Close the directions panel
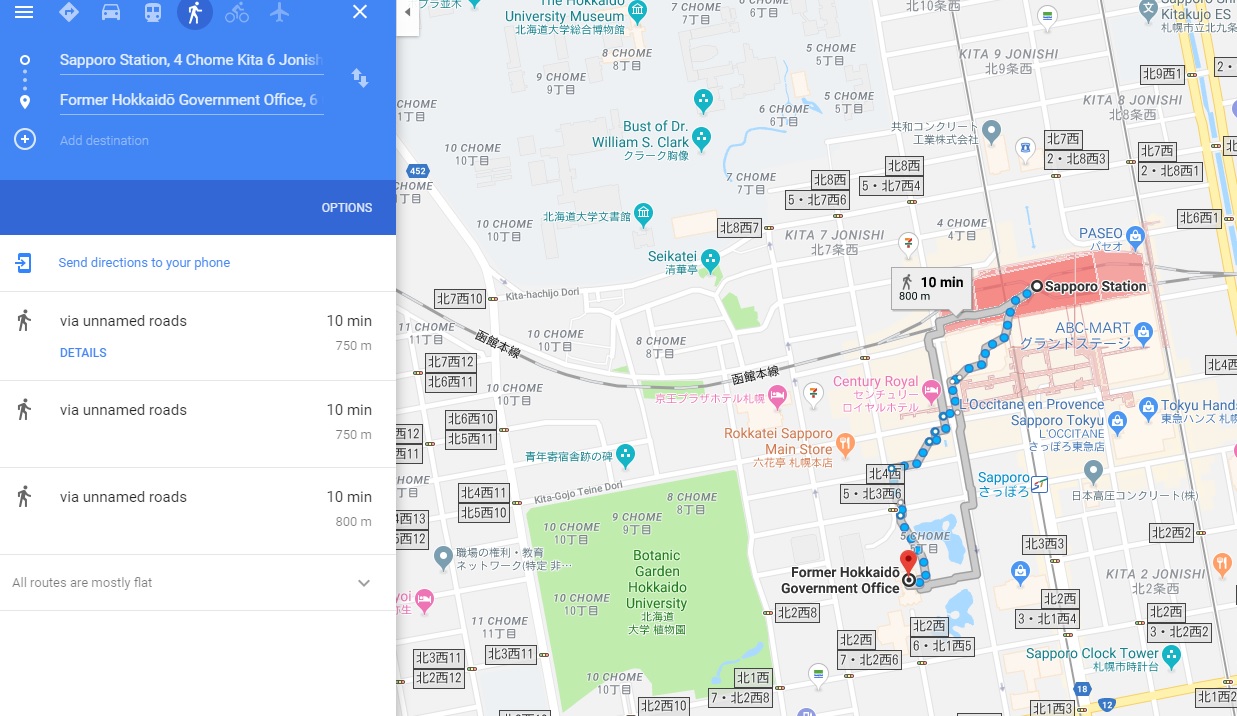This screenshot has width=1237, height=716. click(x=360, y=12)
